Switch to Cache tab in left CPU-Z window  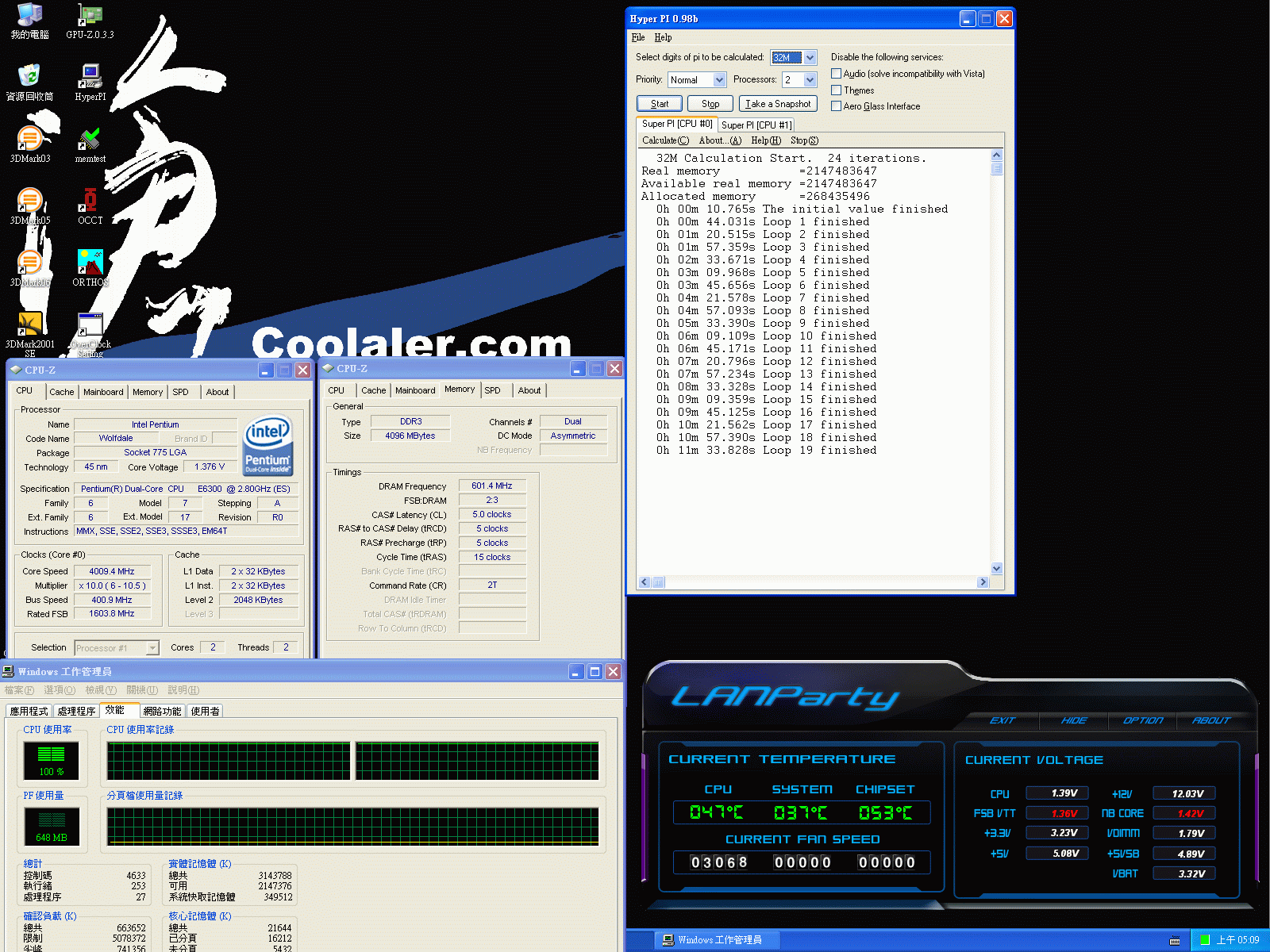tap(61, 392)
